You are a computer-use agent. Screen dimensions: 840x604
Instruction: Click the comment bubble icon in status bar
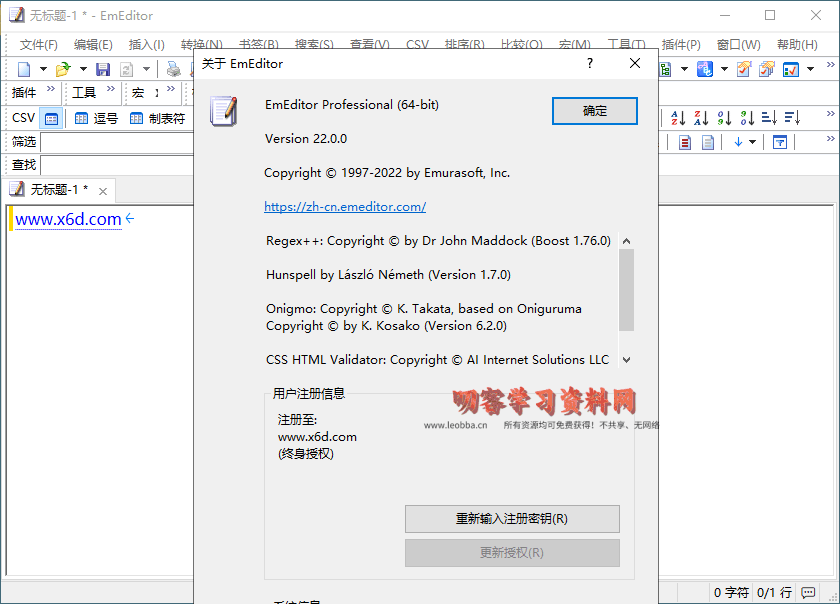[808, 592]
